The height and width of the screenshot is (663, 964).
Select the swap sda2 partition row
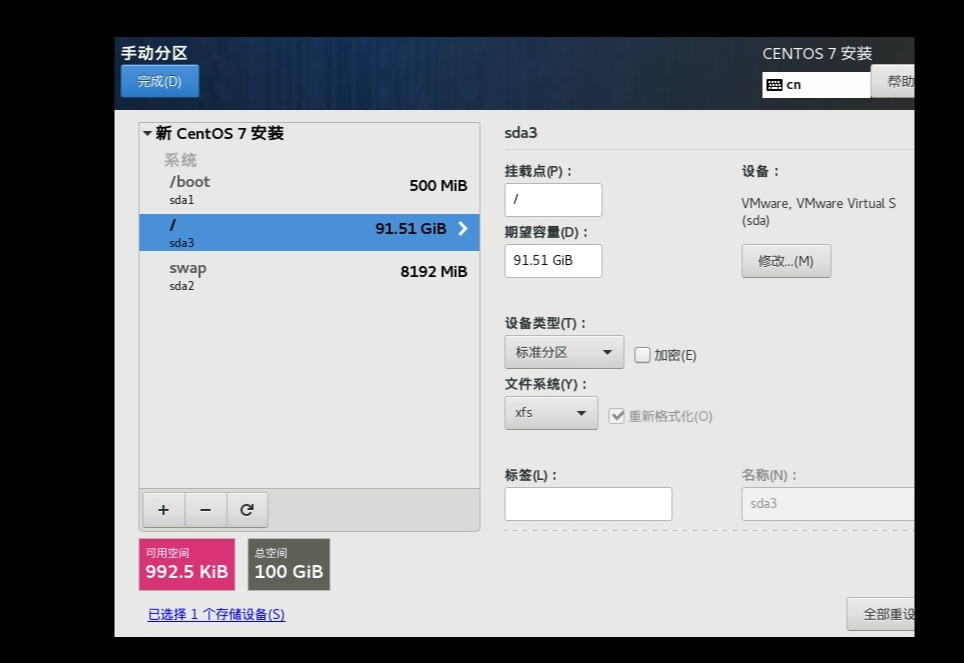(309, 276)
